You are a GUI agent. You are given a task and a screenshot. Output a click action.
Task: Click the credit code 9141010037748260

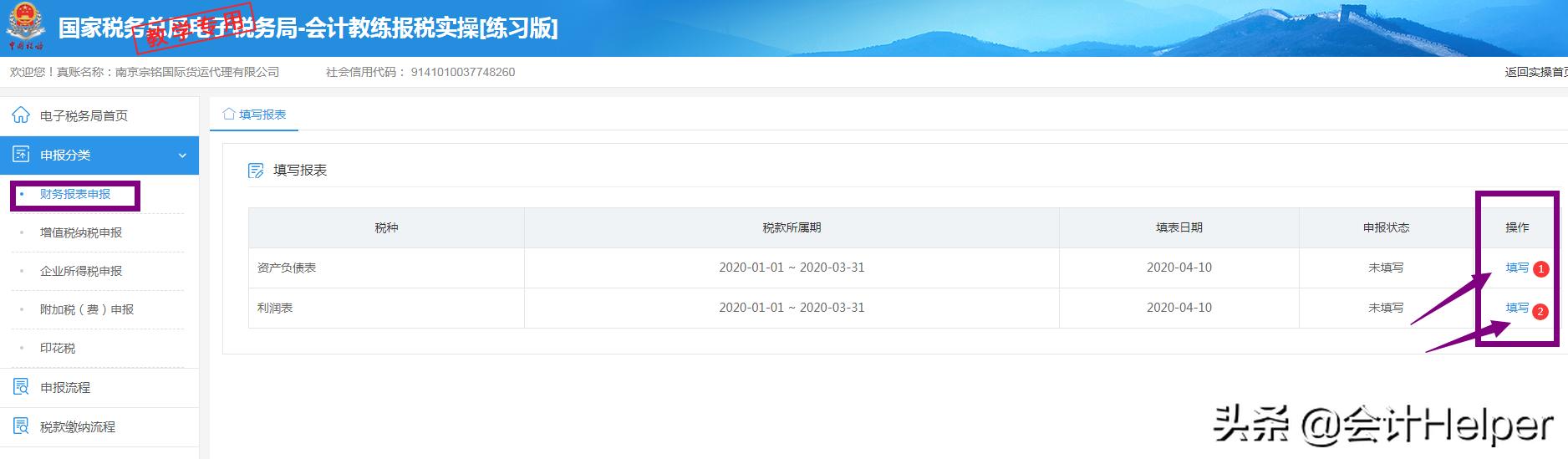pyautogui.click(x=462, y=72)
